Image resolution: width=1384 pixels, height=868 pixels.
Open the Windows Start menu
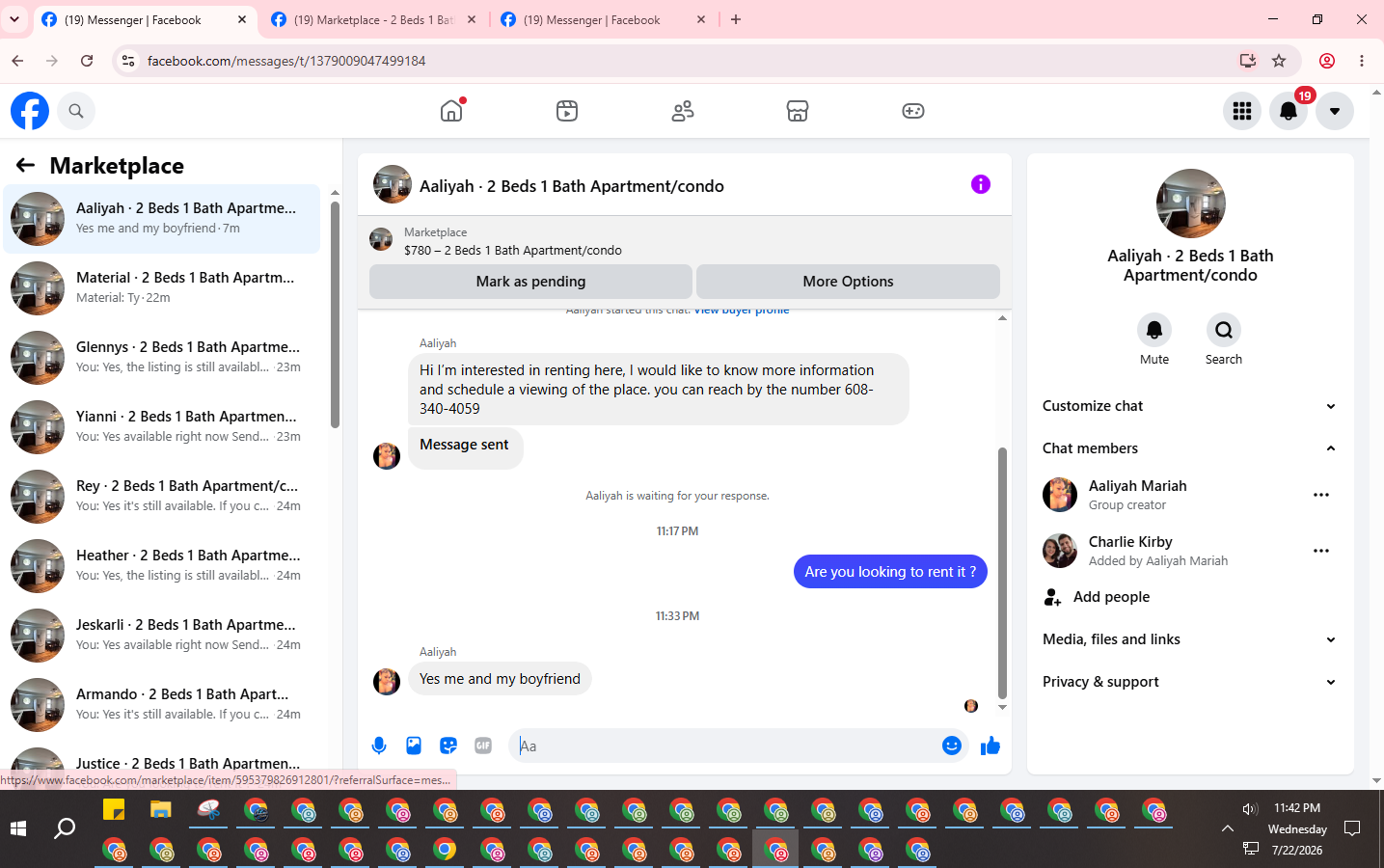point(18,828)
